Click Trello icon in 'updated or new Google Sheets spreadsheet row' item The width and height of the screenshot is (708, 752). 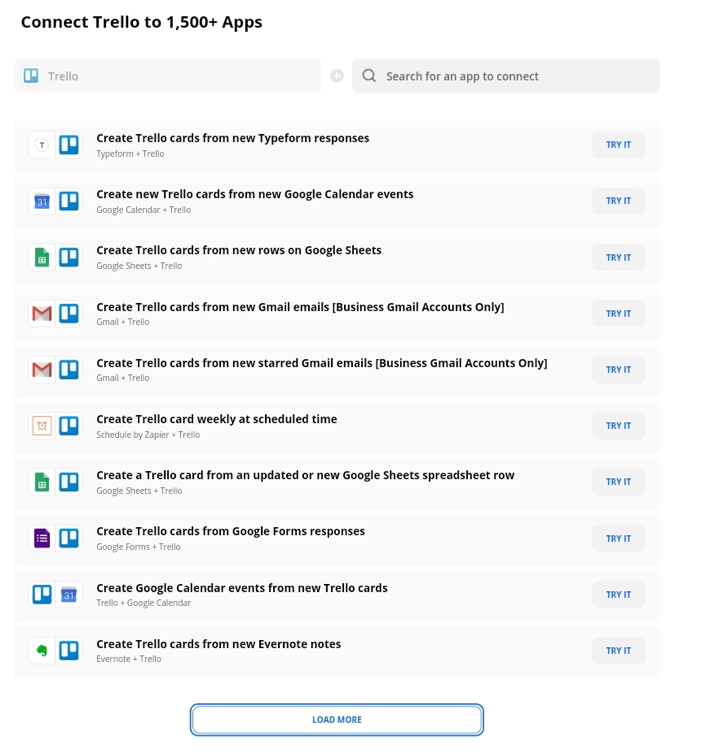(69, 482)
